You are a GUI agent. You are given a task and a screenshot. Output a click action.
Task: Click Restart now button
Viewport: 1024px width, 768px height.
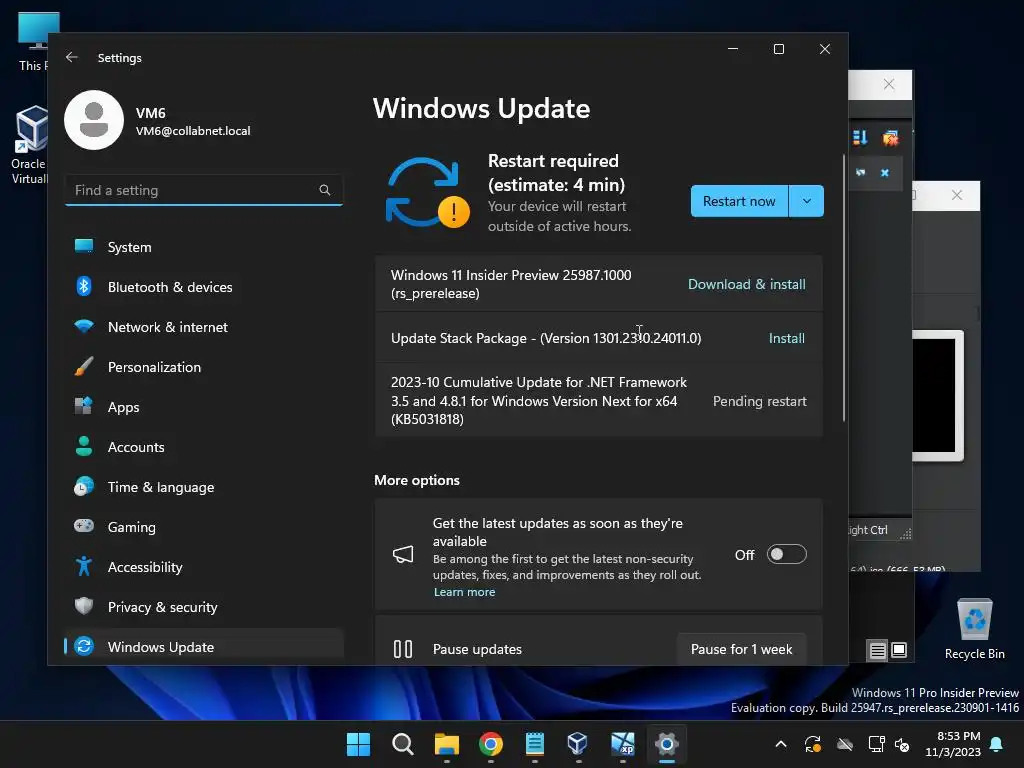[739, 201]
